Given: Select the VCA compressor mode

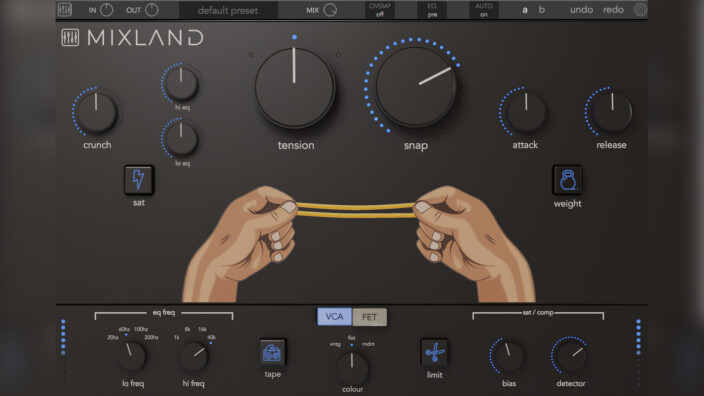Looking at the screenshot, I should click(334, 317).
